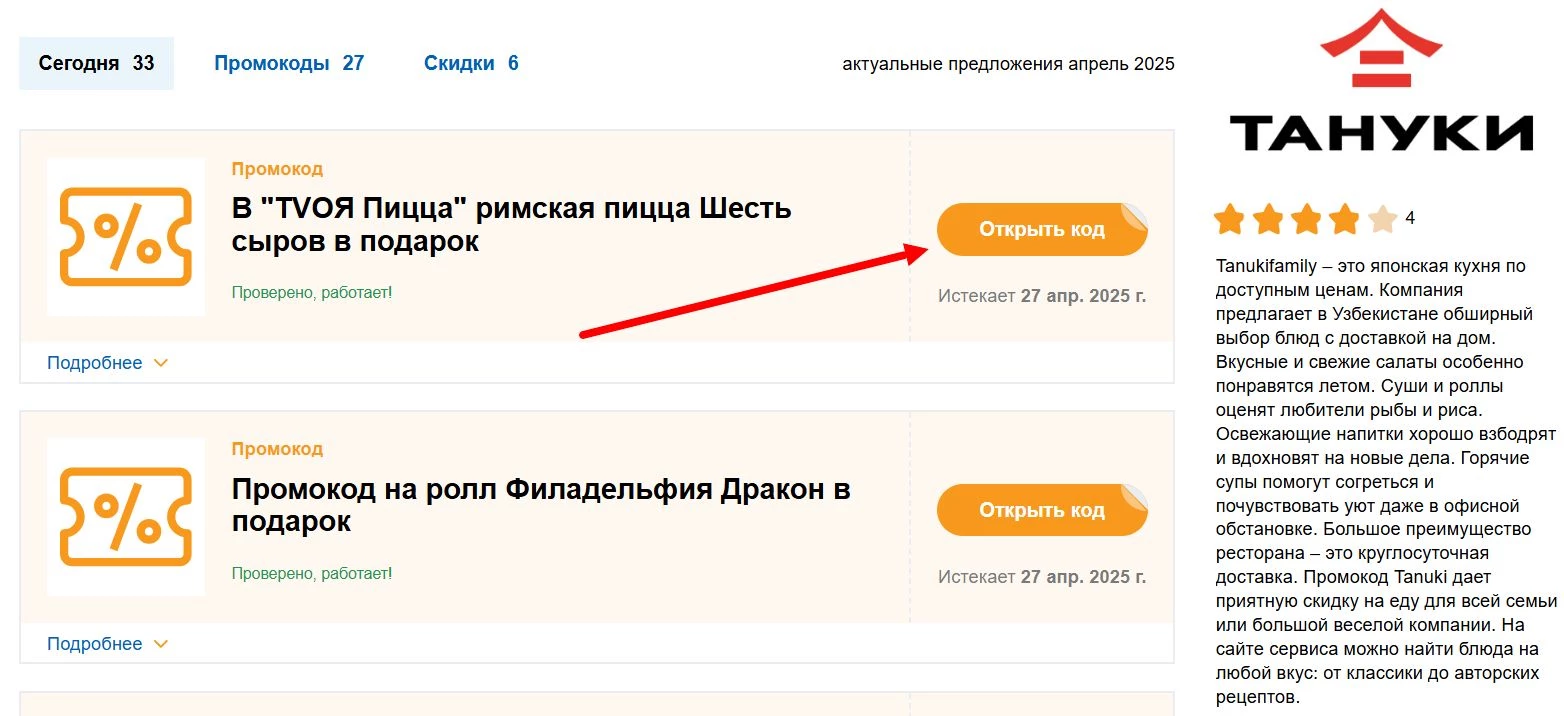Click the percent ticket icon beside Филадельфия Дракон promo
The image size is (1564, 716).
[x=125, y=517]
